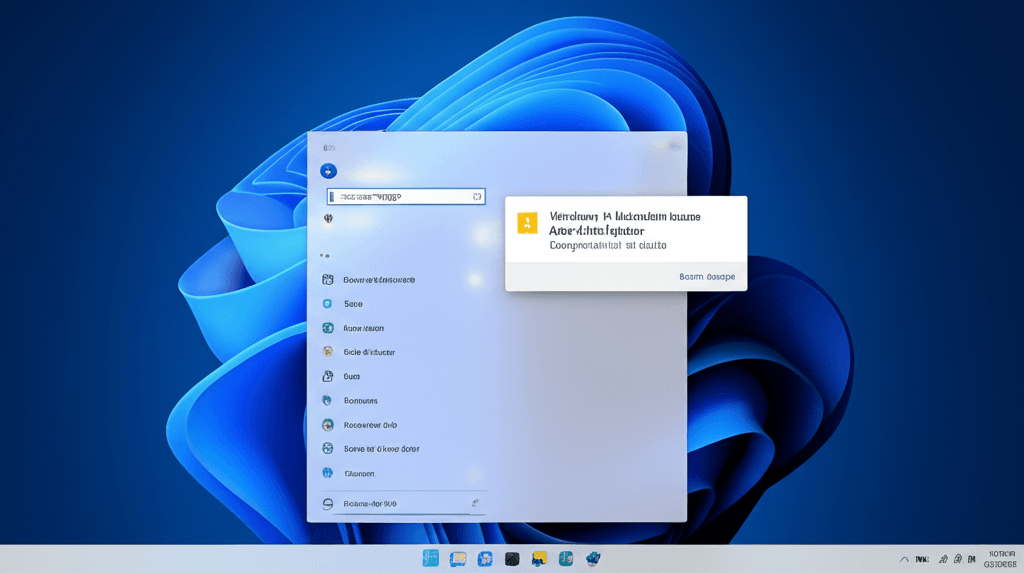
Task: Click the 'Glaonon' blue icon
Action: 328,473
